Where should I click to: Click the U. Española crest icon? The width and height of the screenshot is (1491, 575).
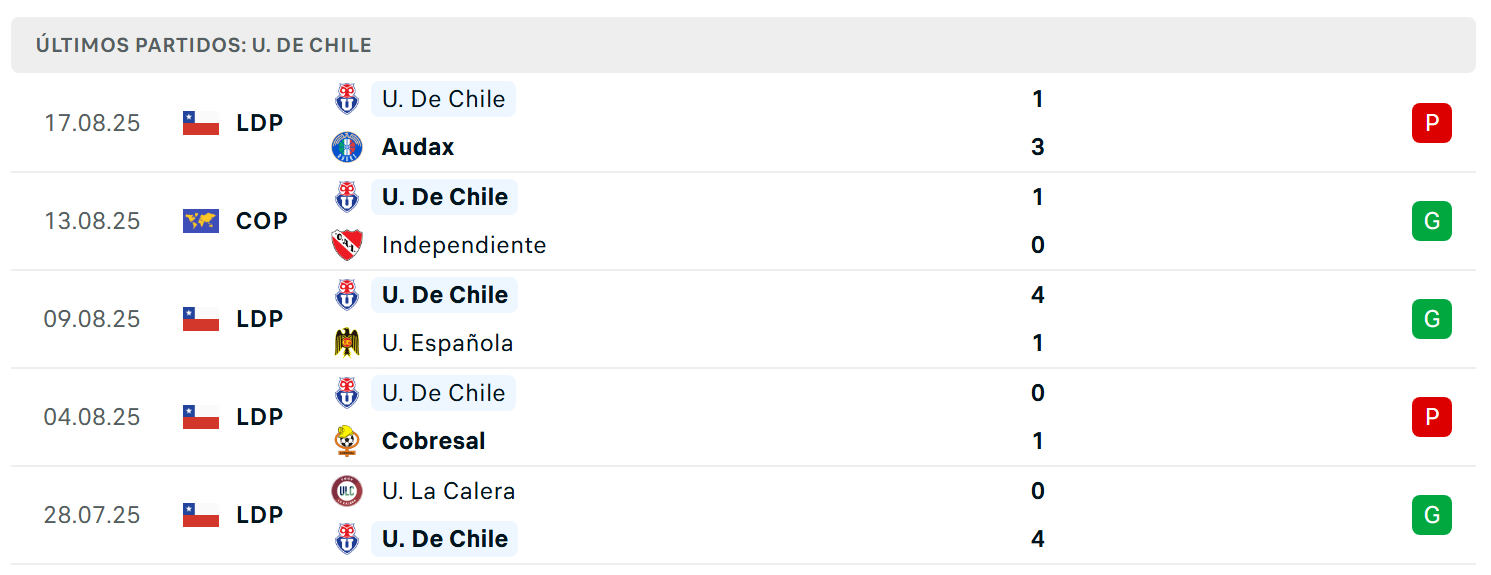point(347,343)
